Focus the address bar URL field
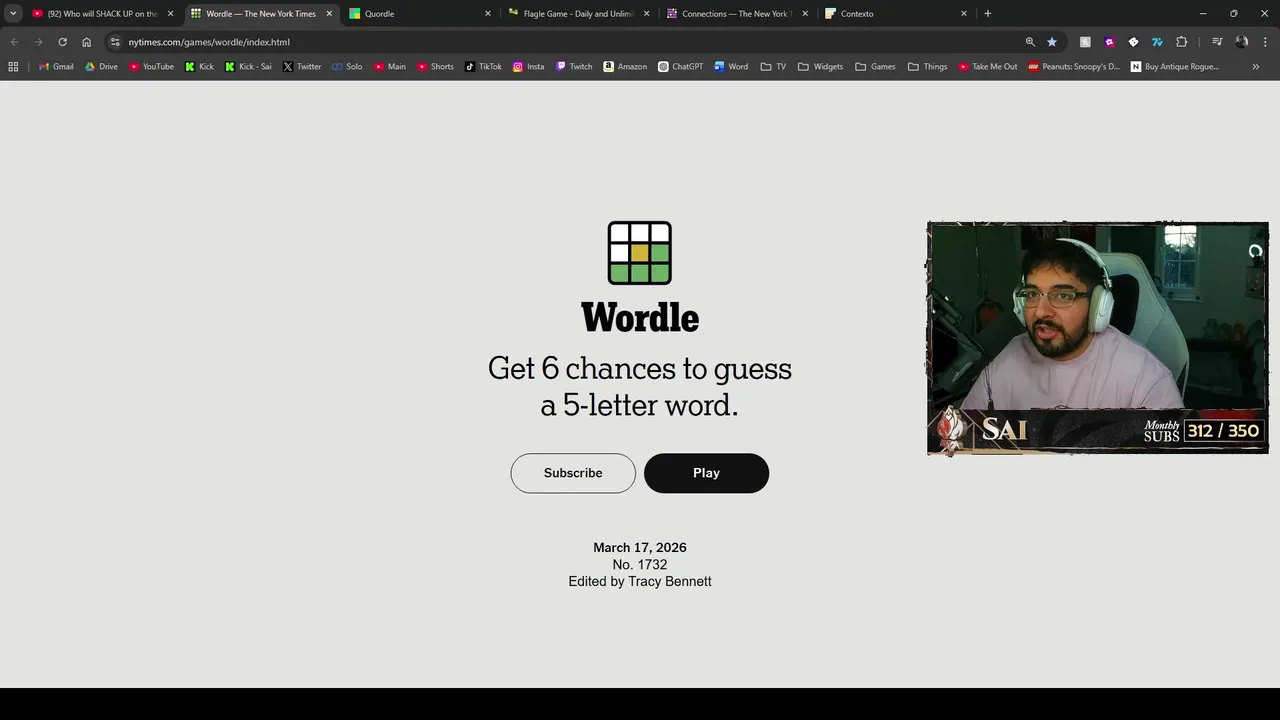 pos(570,42)
